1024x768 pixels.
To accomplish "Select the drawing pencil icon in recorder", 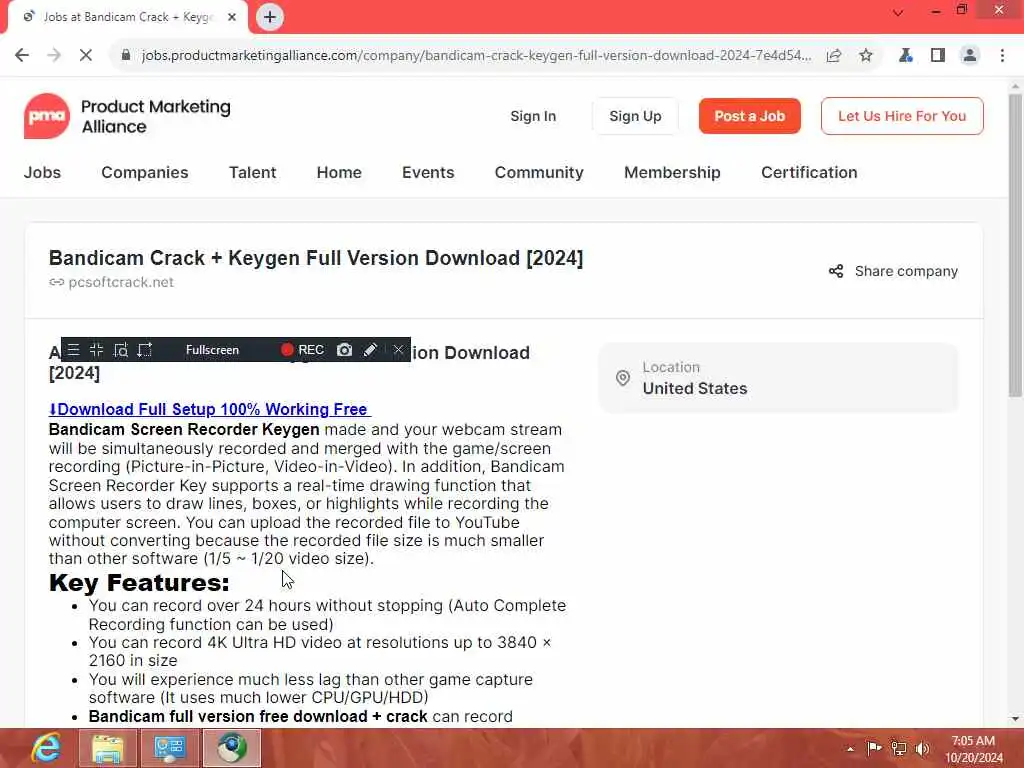I will pyautogui.click(x=370, y=350).
